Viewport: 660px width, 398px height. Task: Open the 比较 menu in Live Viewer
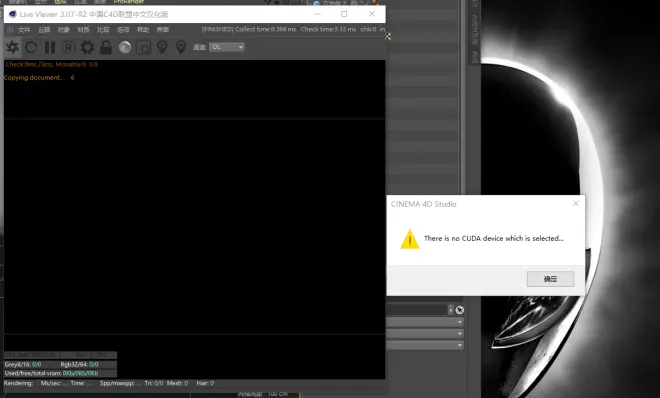[103, 30]
